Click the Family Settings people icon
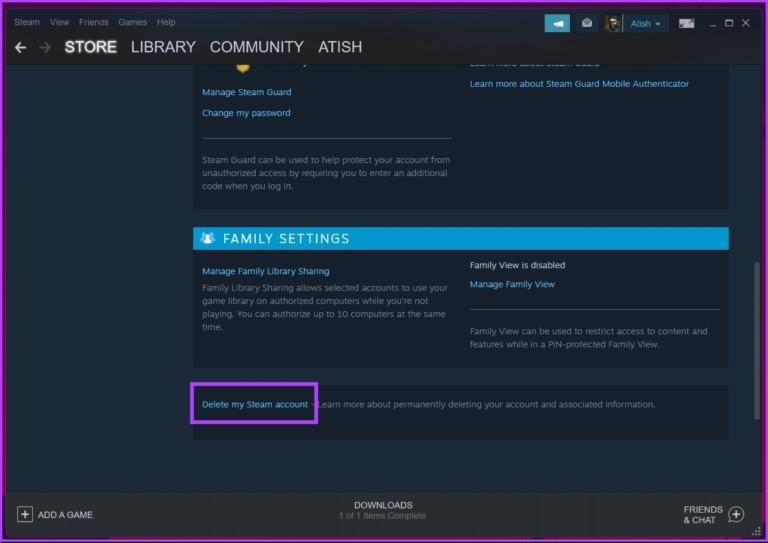Viewport: 768px width, 543px height. click(207, 238)
